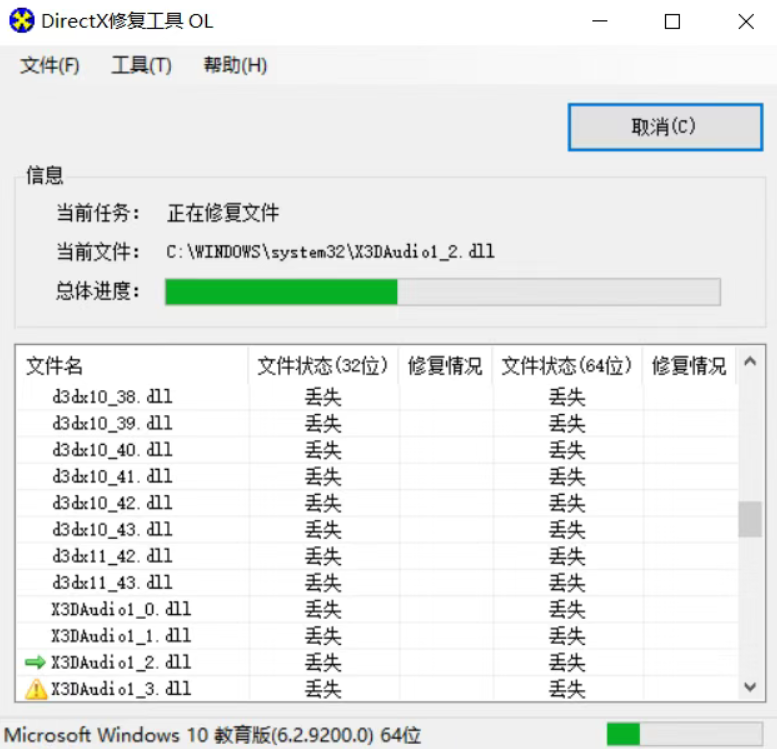The image size is (777, 749).
Task: Click the last 修复情况 header after 64位 column
Action: pyautogui.click(x=689, y=366)
